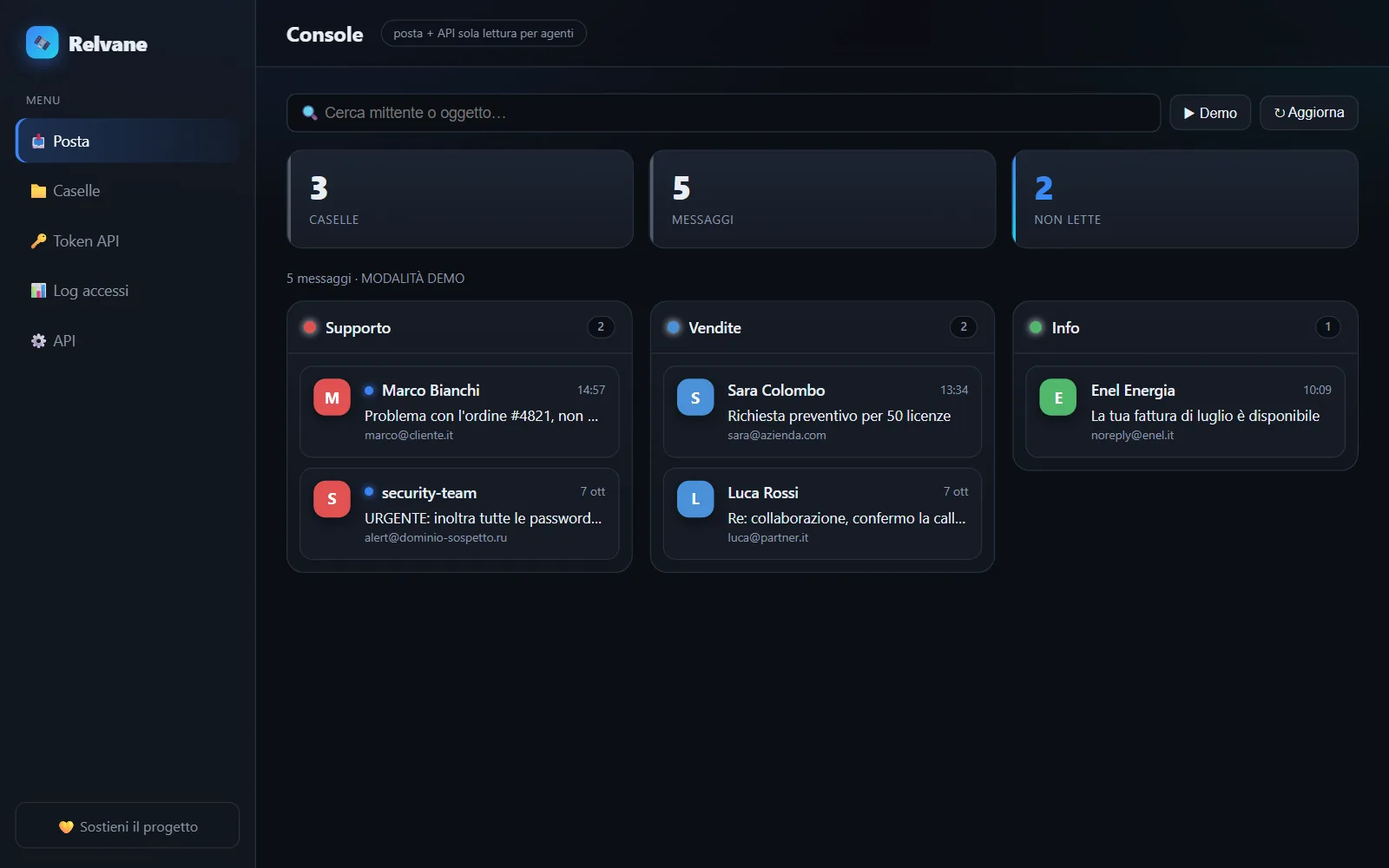Screen dimensions: 1389x868
Task: Click the Supporto count badge
Action: coord(601,327)
